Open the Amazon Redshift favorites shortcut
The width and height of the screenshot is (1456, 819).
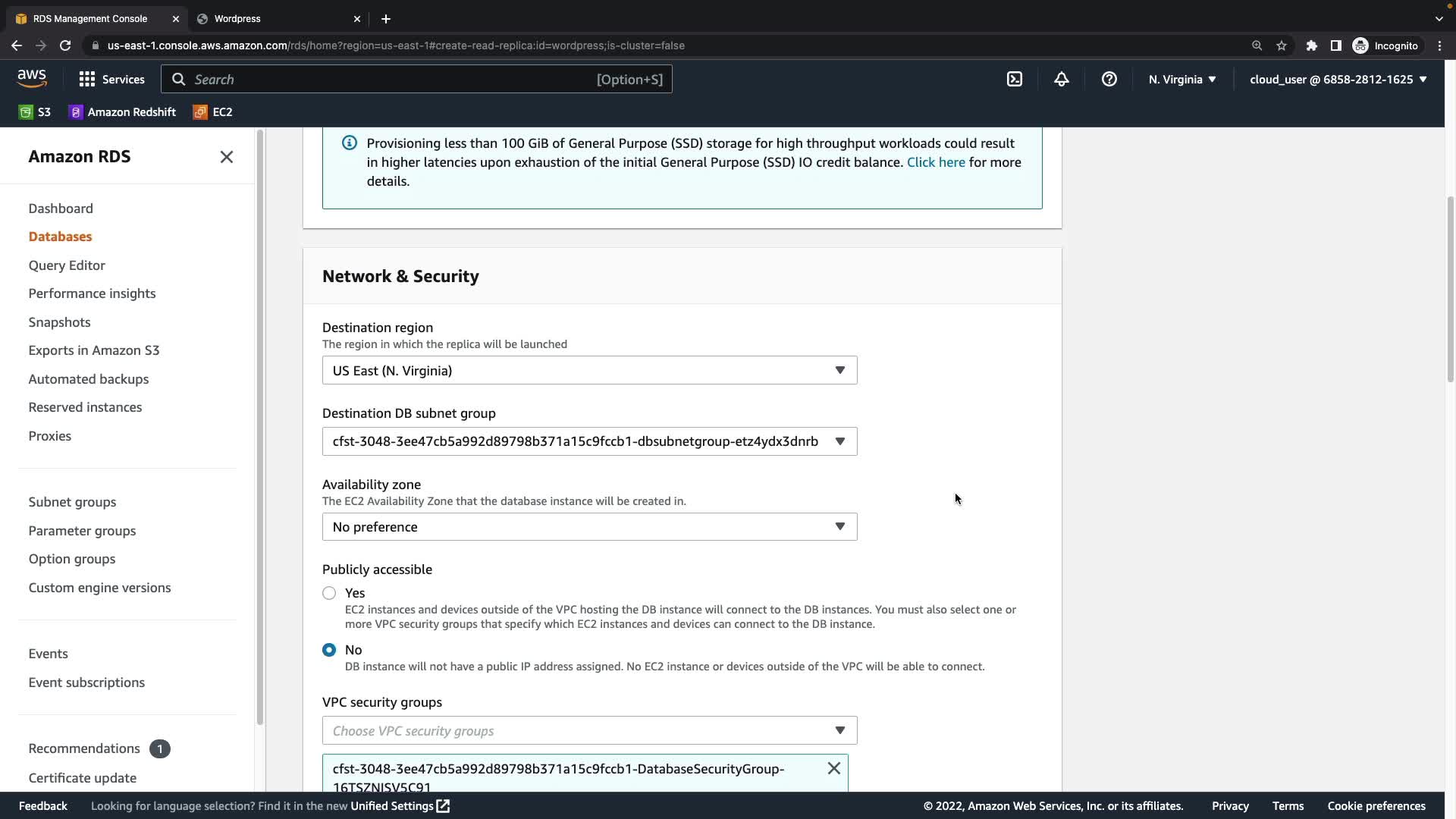point(122,111)
